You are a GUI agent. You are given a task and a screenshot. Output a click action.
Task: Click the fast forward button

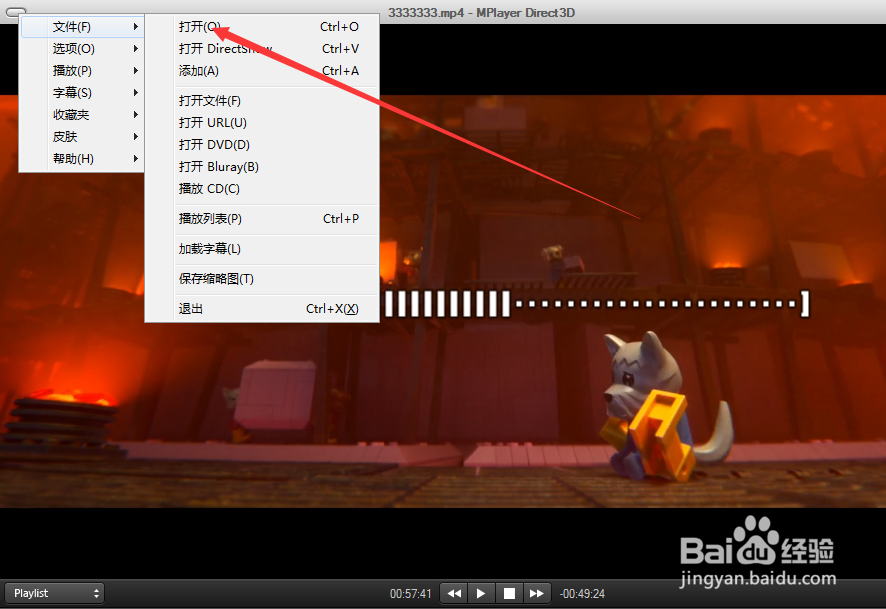[536, 593]
